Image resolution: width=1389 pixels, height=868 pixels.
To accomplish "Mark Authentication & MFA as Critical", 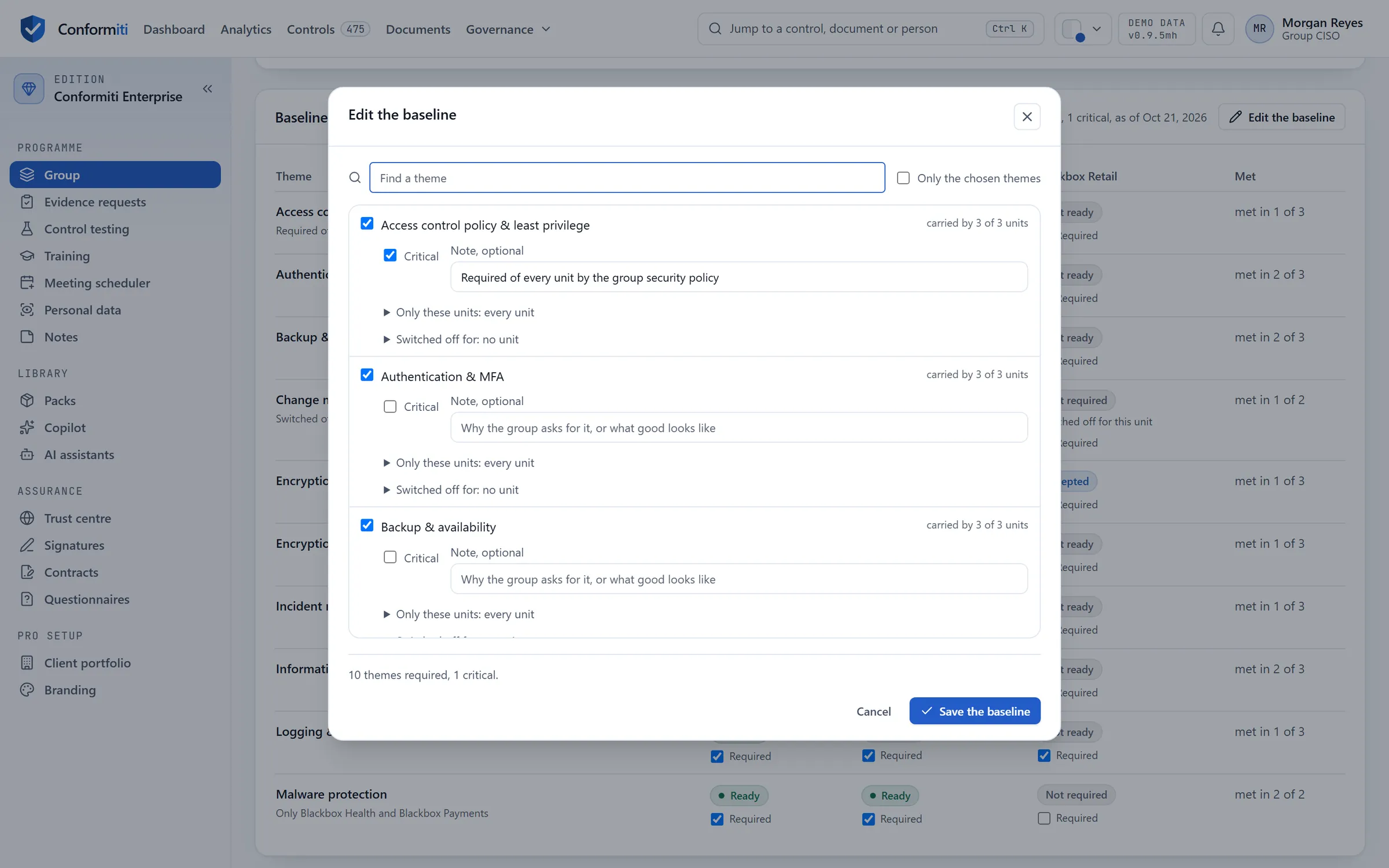I will (390, 407).
